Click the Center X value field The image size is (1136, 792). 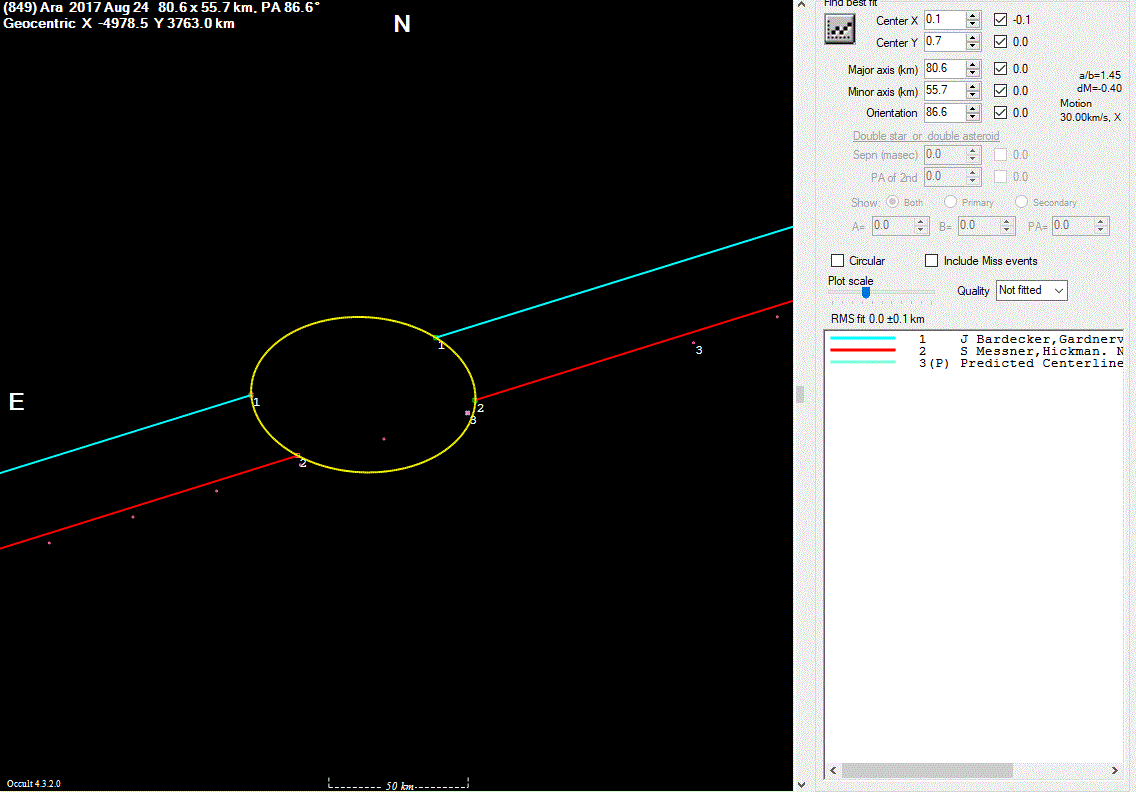click(x=945, y=20)
